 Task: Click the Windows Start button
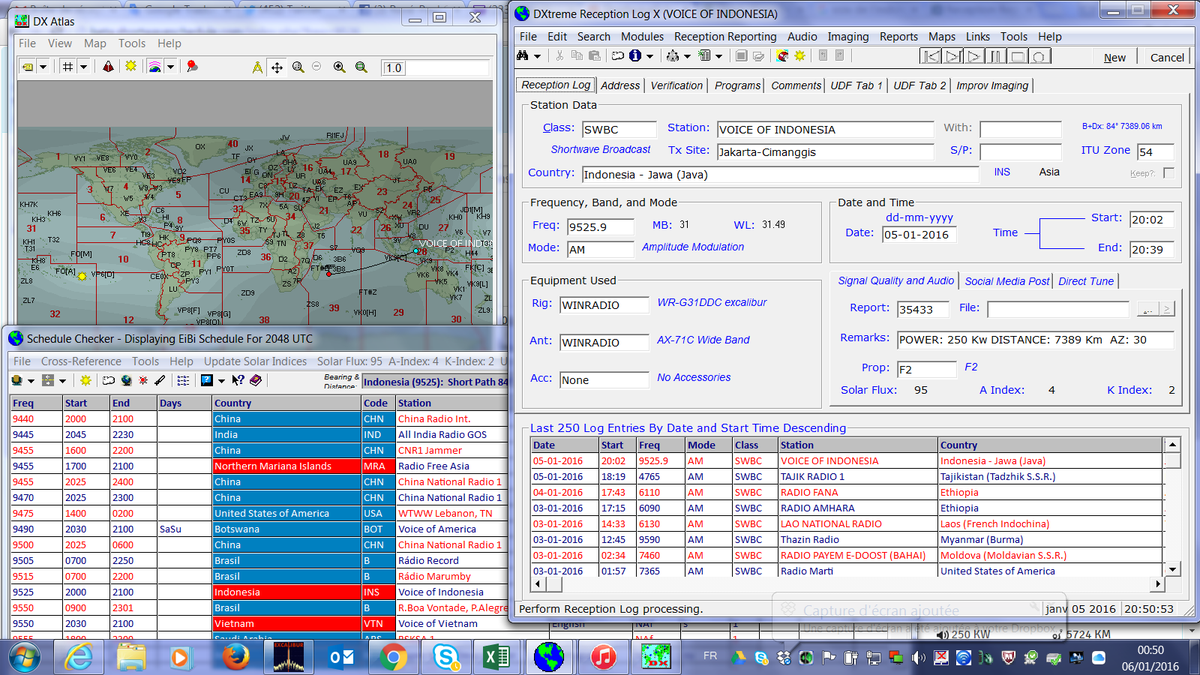click(x=22, y=657)
